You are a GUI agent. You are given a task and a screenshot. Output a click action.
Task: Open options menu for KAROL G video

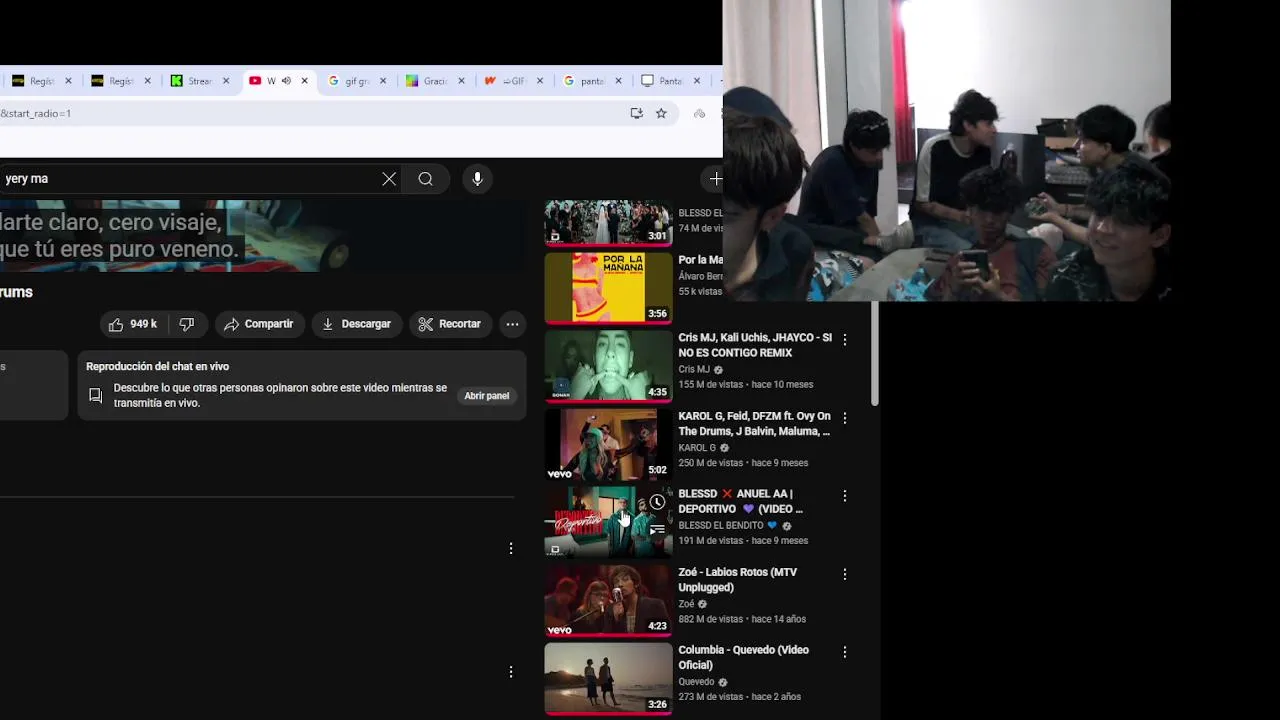(x=845, y=418)
